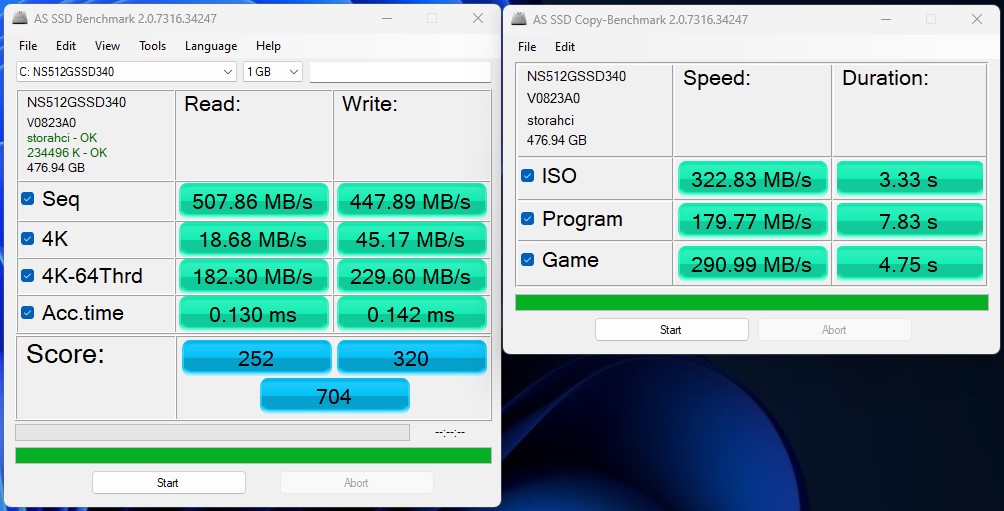
Task: Click Seq write result 447.89 MB/s
Action: 411,201
